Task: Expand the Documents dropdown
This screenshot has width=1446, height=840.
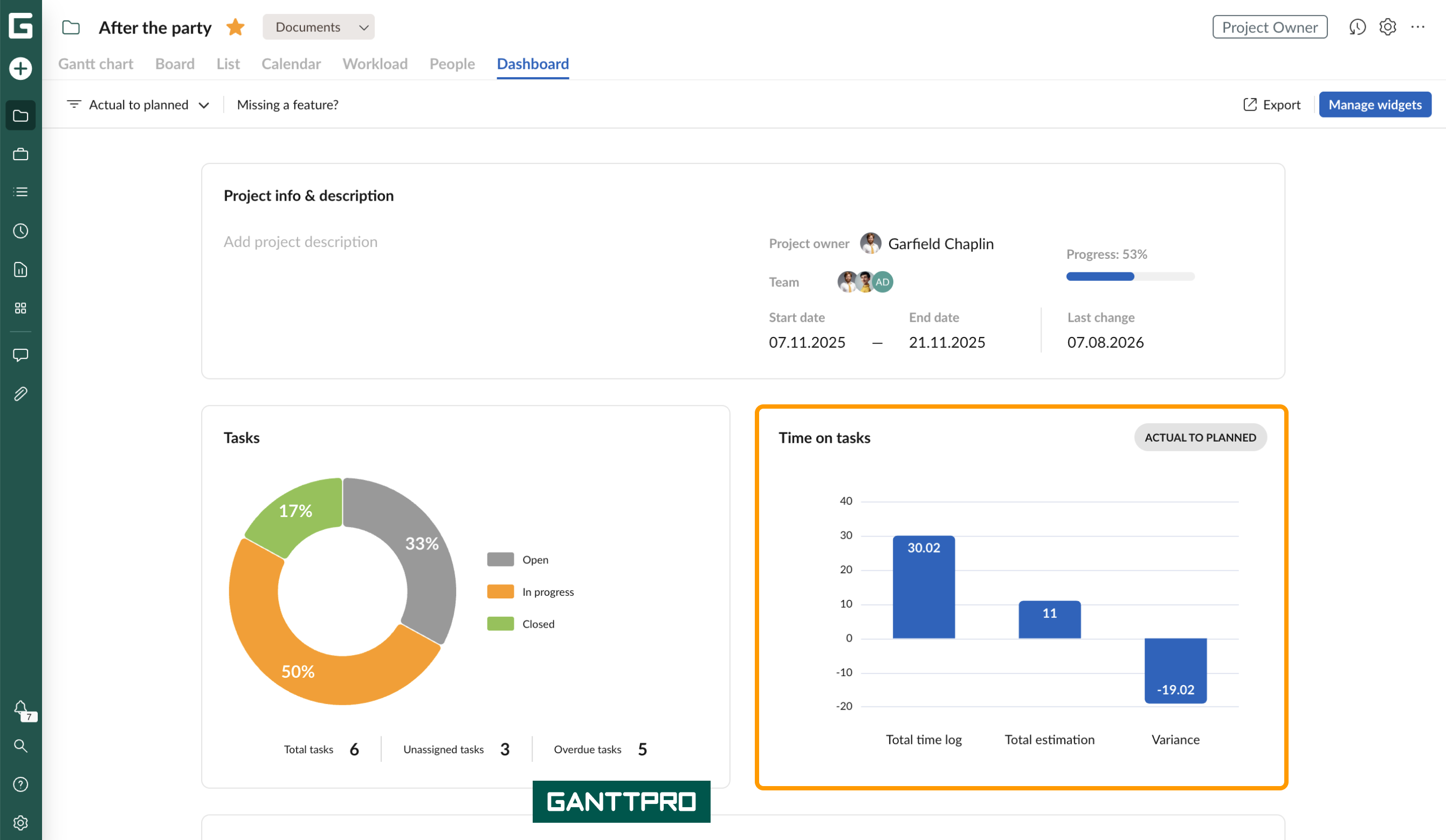Action: [319, 27]
